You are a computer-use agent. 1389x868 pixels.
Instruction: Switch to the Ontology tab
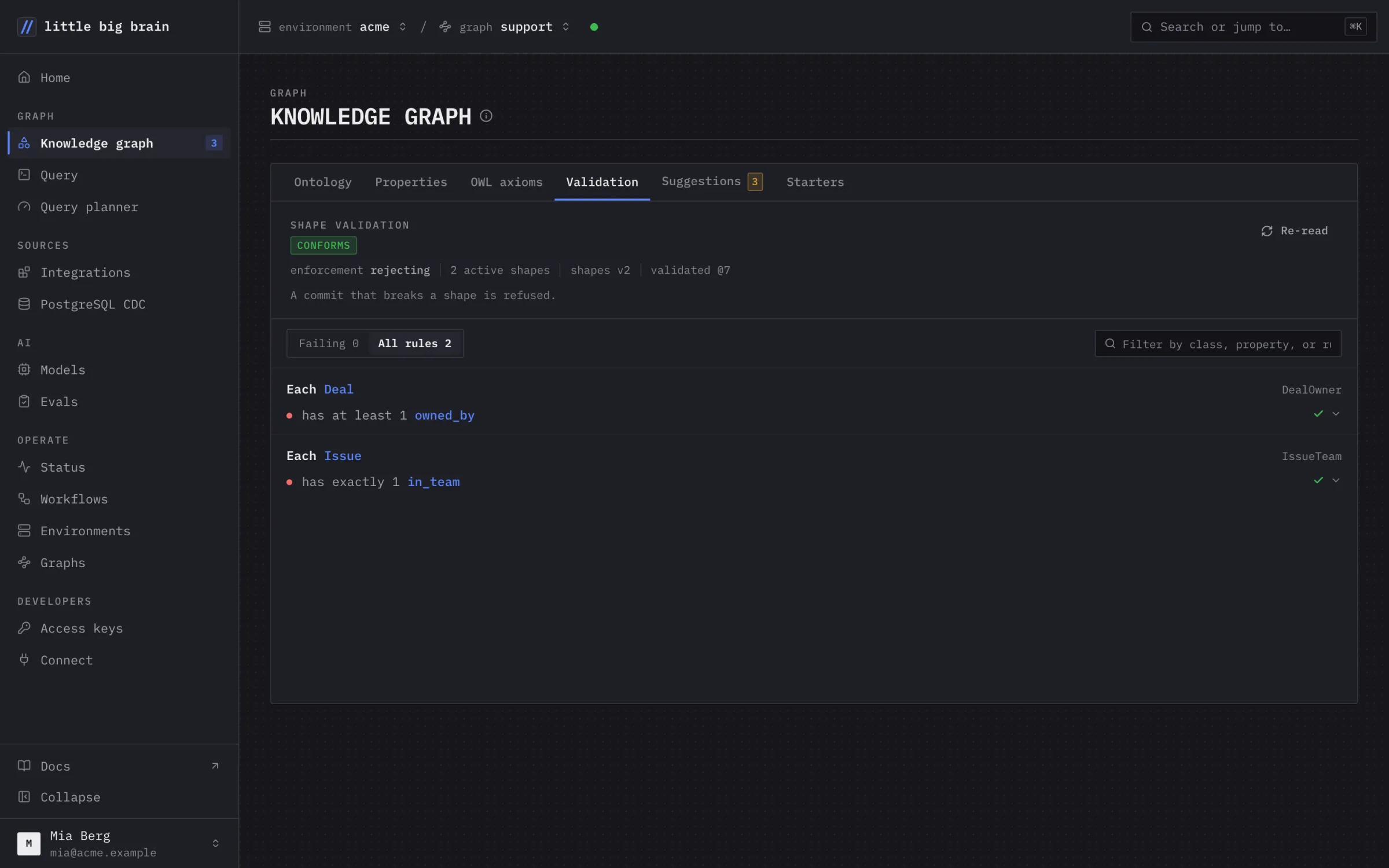click(x=322, y=182)
